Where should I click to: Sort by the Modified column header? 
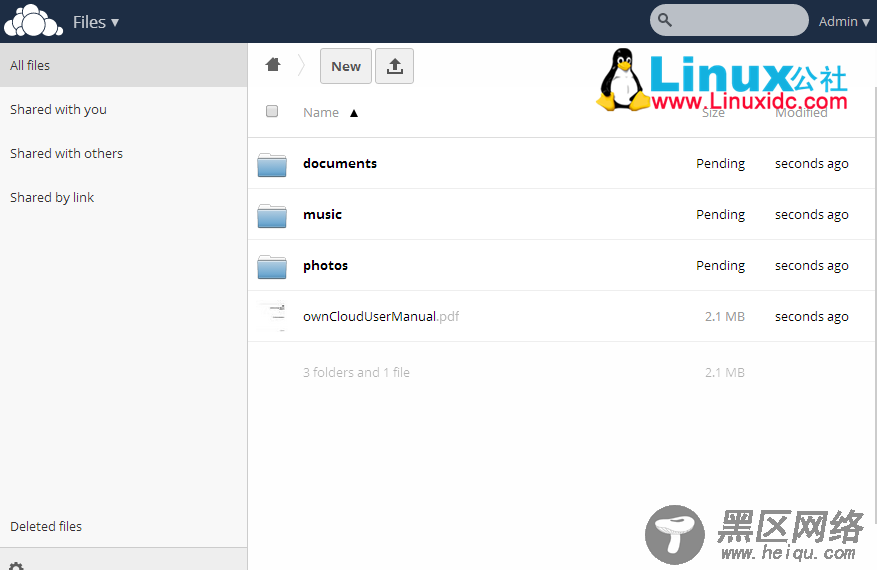coord(801,112)
